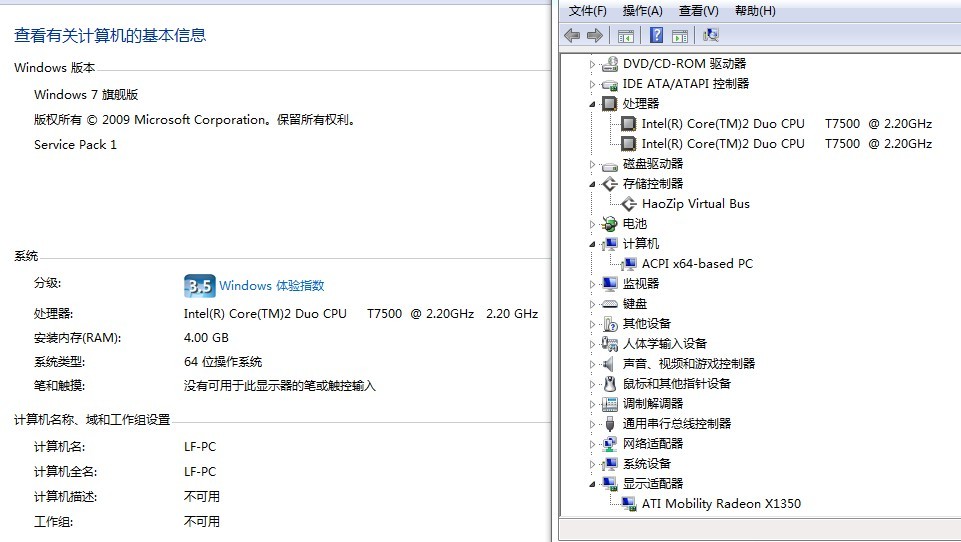Click the 磁盘驱动器 disk drive icon
The width and height of the screenshot is (961, 542).
609,164
